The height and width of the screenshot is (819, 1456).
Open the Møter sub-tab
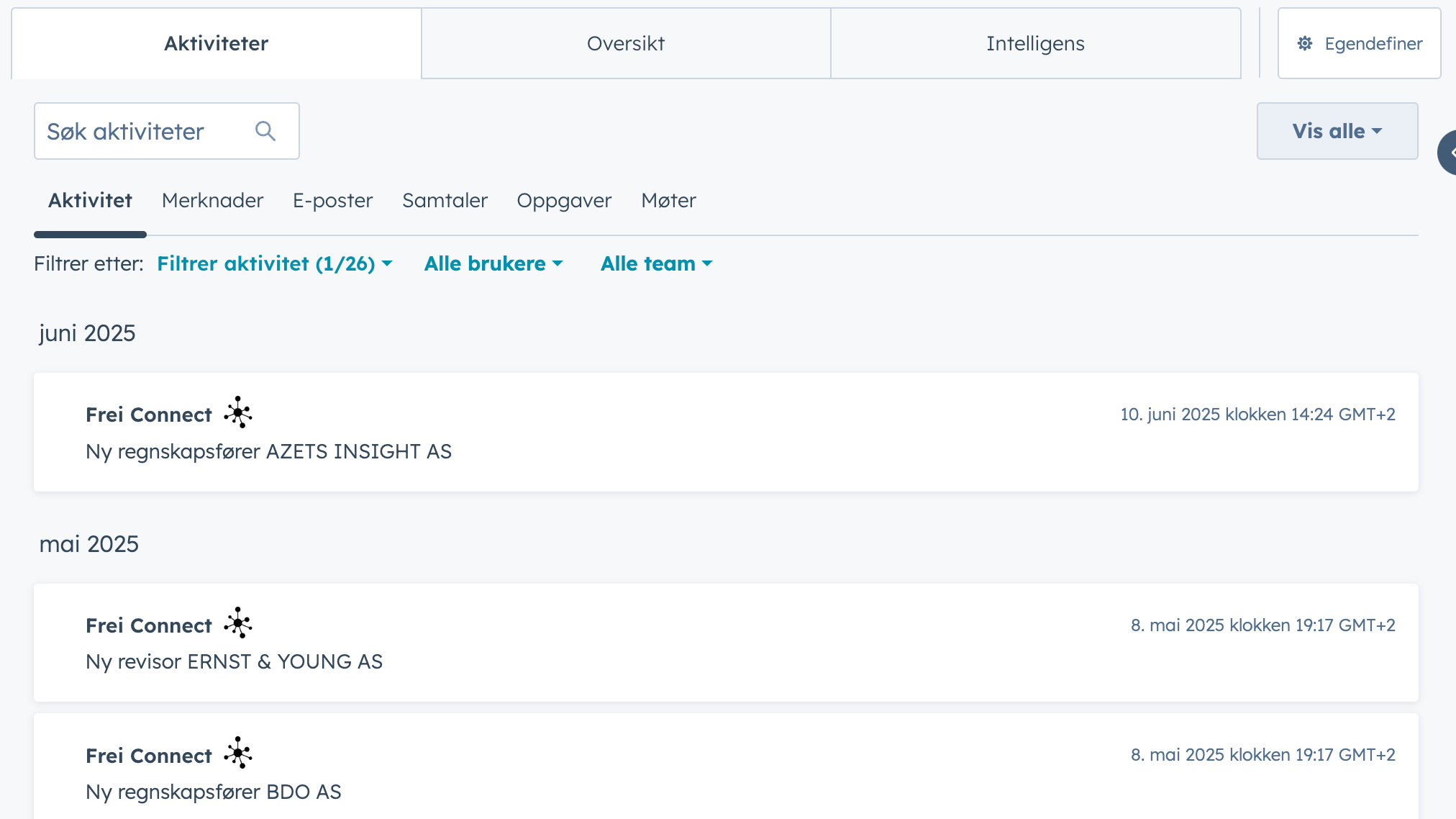point(668,200)
